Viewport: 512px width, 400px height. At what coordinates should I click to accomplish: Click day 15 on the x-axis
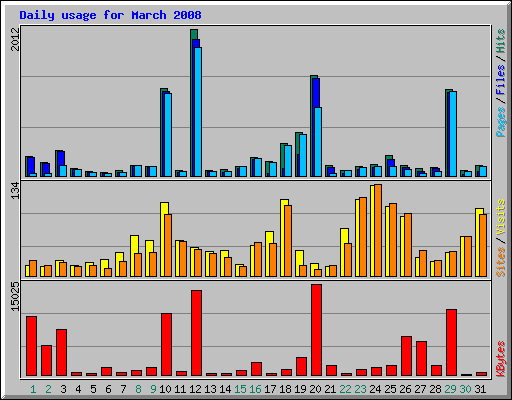tap(240, 389)
